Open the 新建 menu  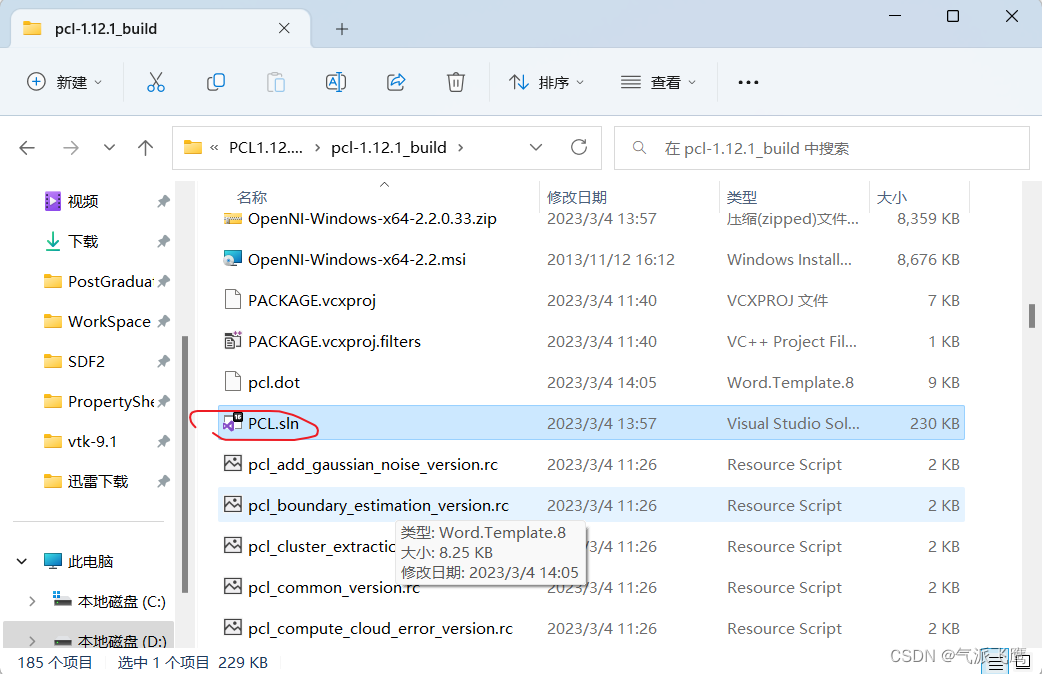pyautogui.click(x=65, y=82)
